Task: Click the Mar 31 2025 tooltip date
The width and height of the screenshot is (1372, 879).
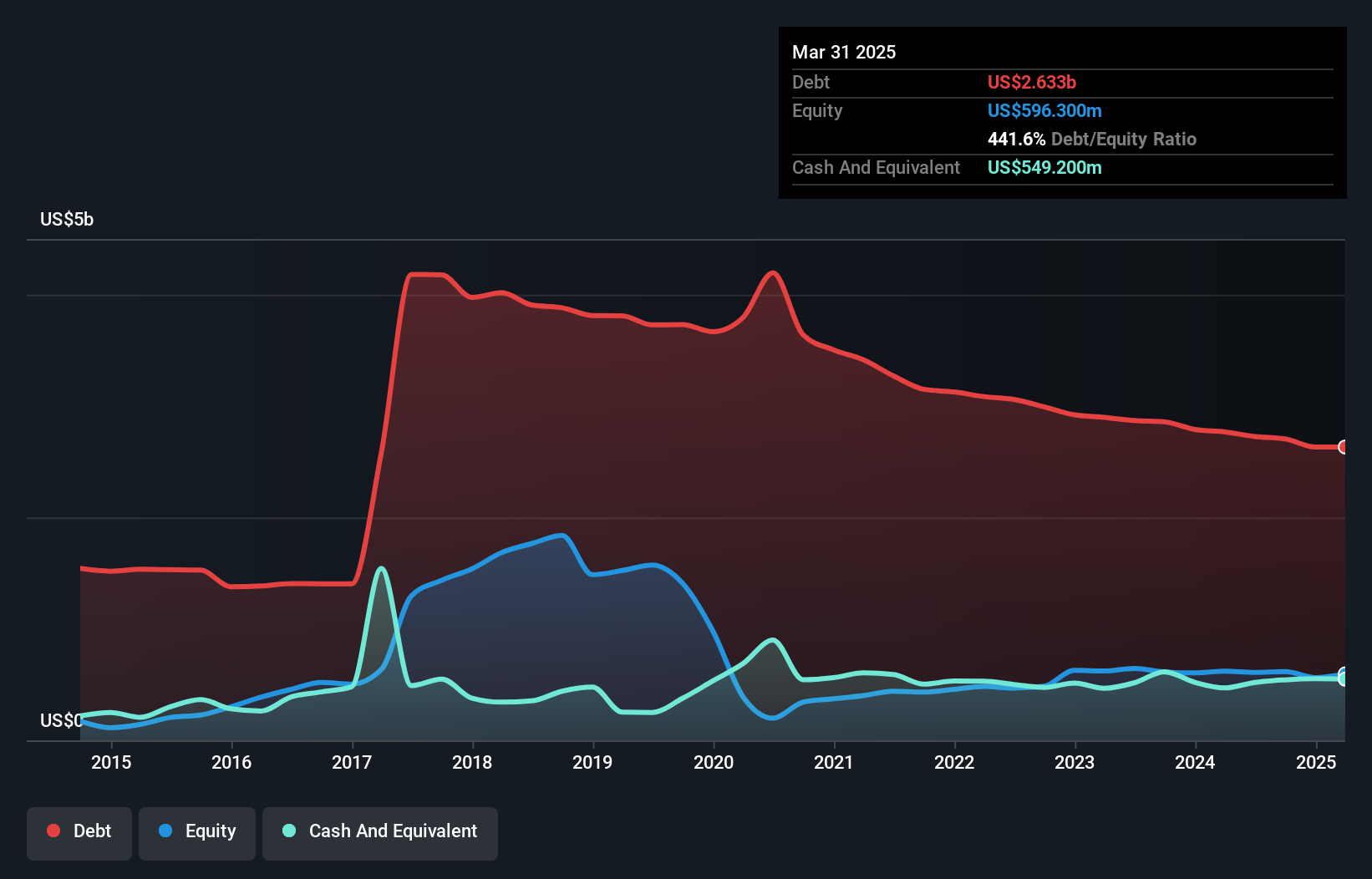Action: pos(844,52)
